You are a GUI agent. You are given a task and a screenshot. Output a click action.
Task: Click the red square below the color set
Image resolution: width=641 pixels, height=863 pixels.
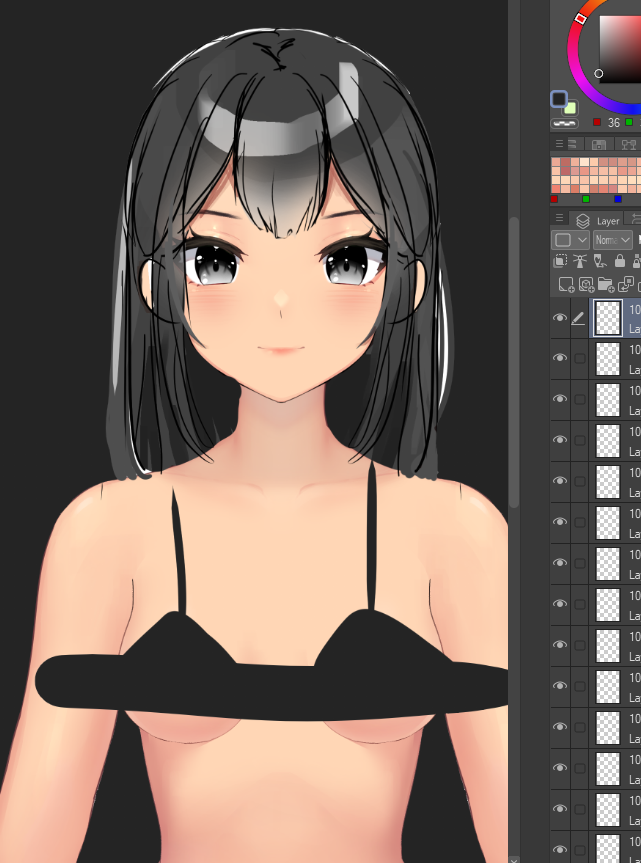click(x=554, y=199)
